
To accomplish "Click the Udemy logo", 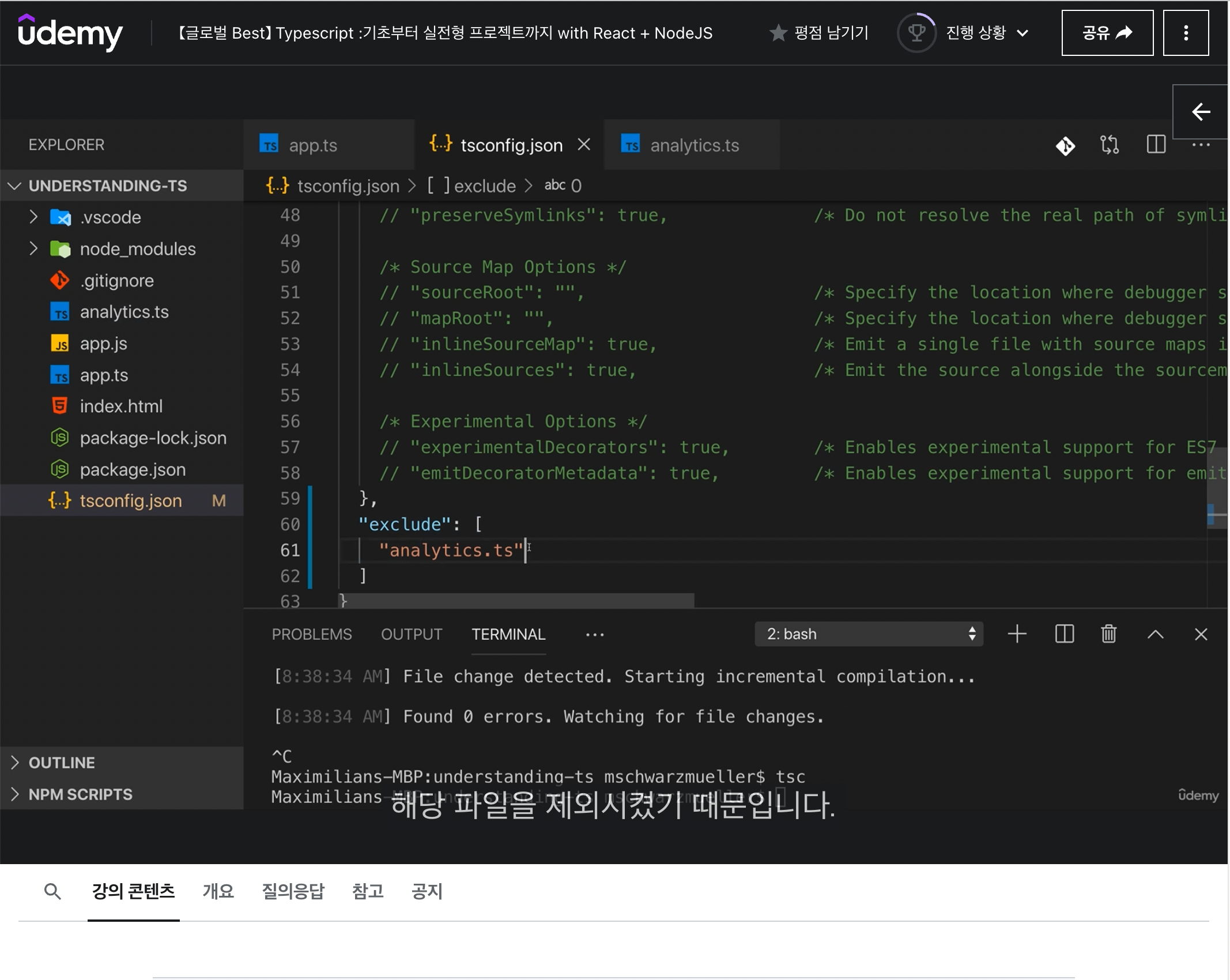I will [x=70, y=32].
